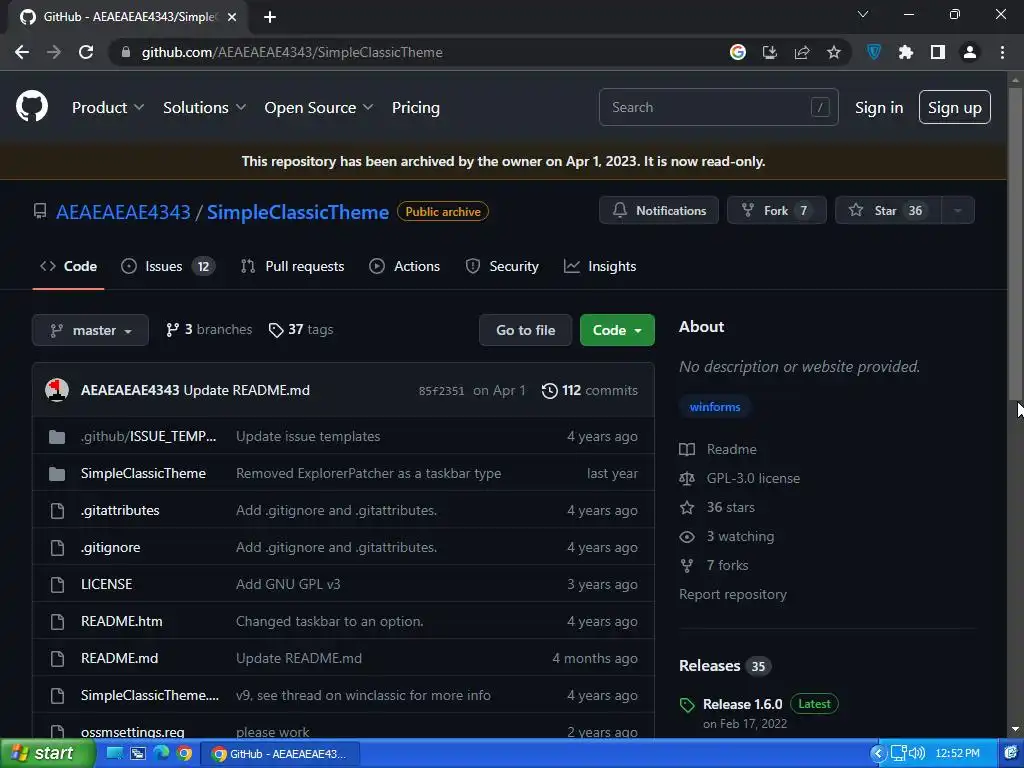Image resolution: width=1024 pixels, height=768 pixels.
Task: Open the Chrome three-dot menu
Action: (1002, 52)
